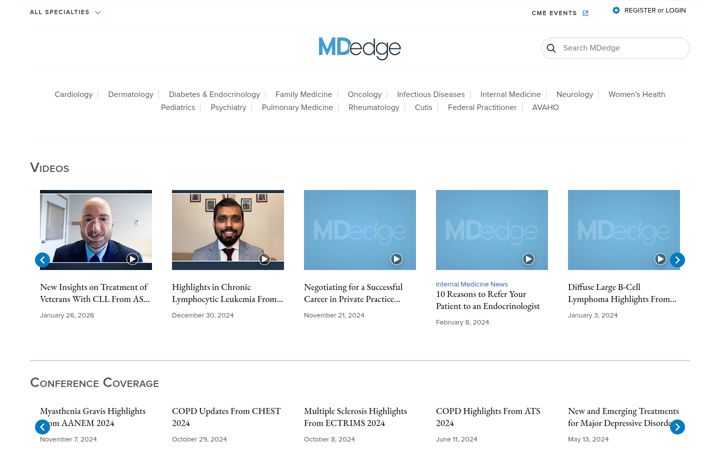Image resolution: width=720 pixels, height=450 pixels.
Task: Open the Infectious Diseases section
Action: 431,94
